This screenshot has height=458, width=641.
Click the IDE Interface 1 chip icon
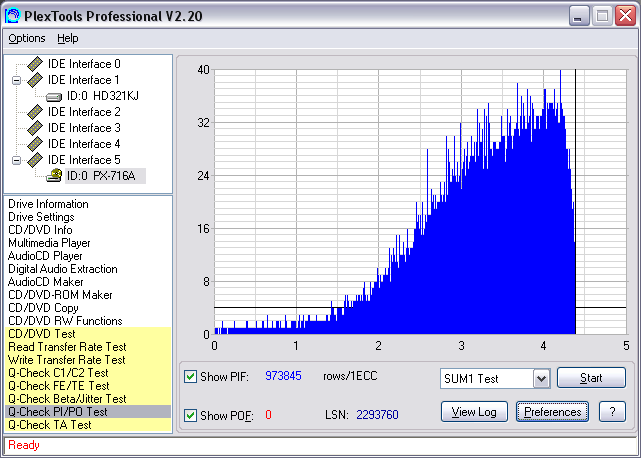tap(35, 80)
